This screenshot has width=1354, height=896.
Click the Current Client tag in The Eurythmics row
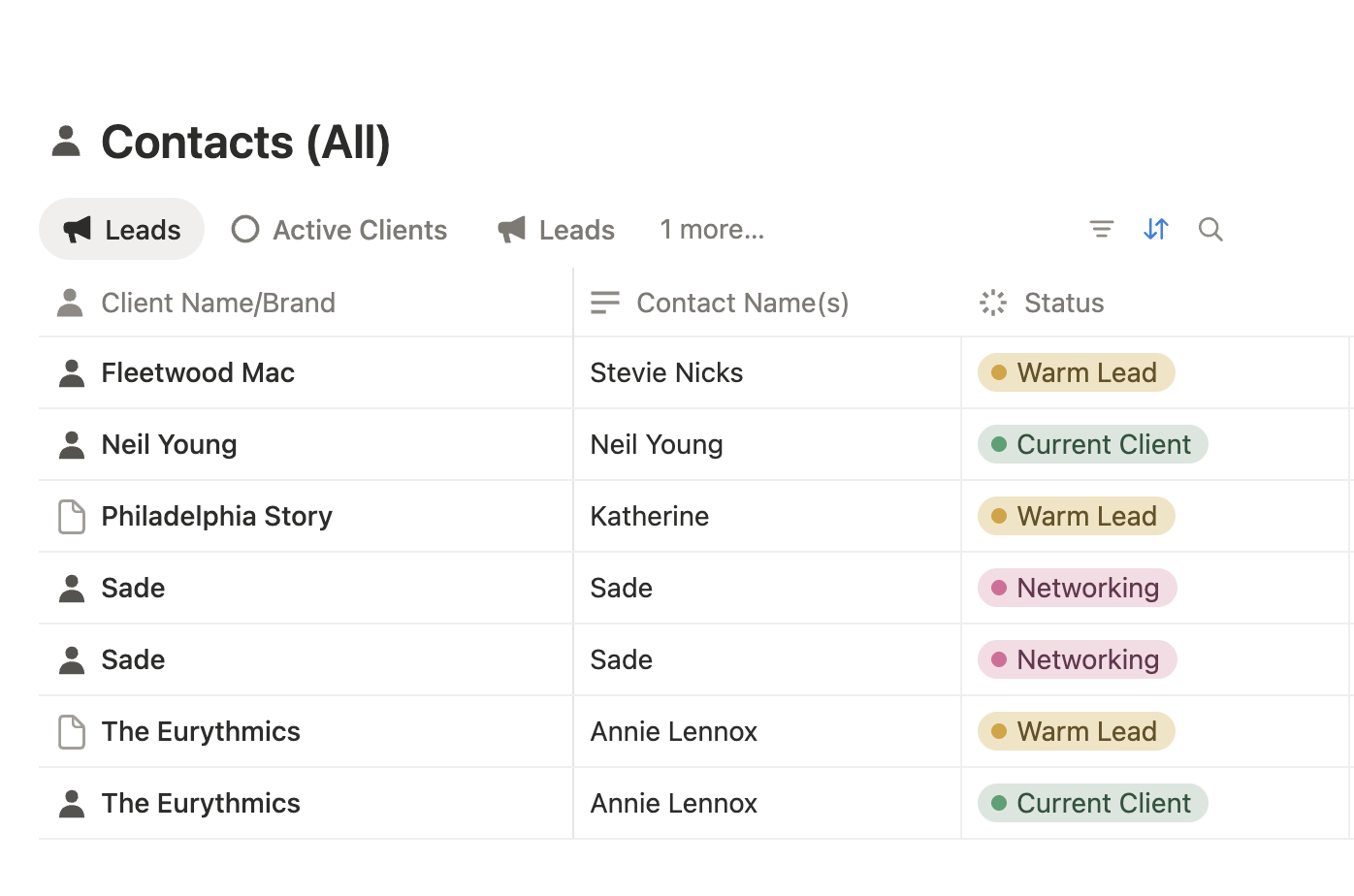tap(1093, 803)
